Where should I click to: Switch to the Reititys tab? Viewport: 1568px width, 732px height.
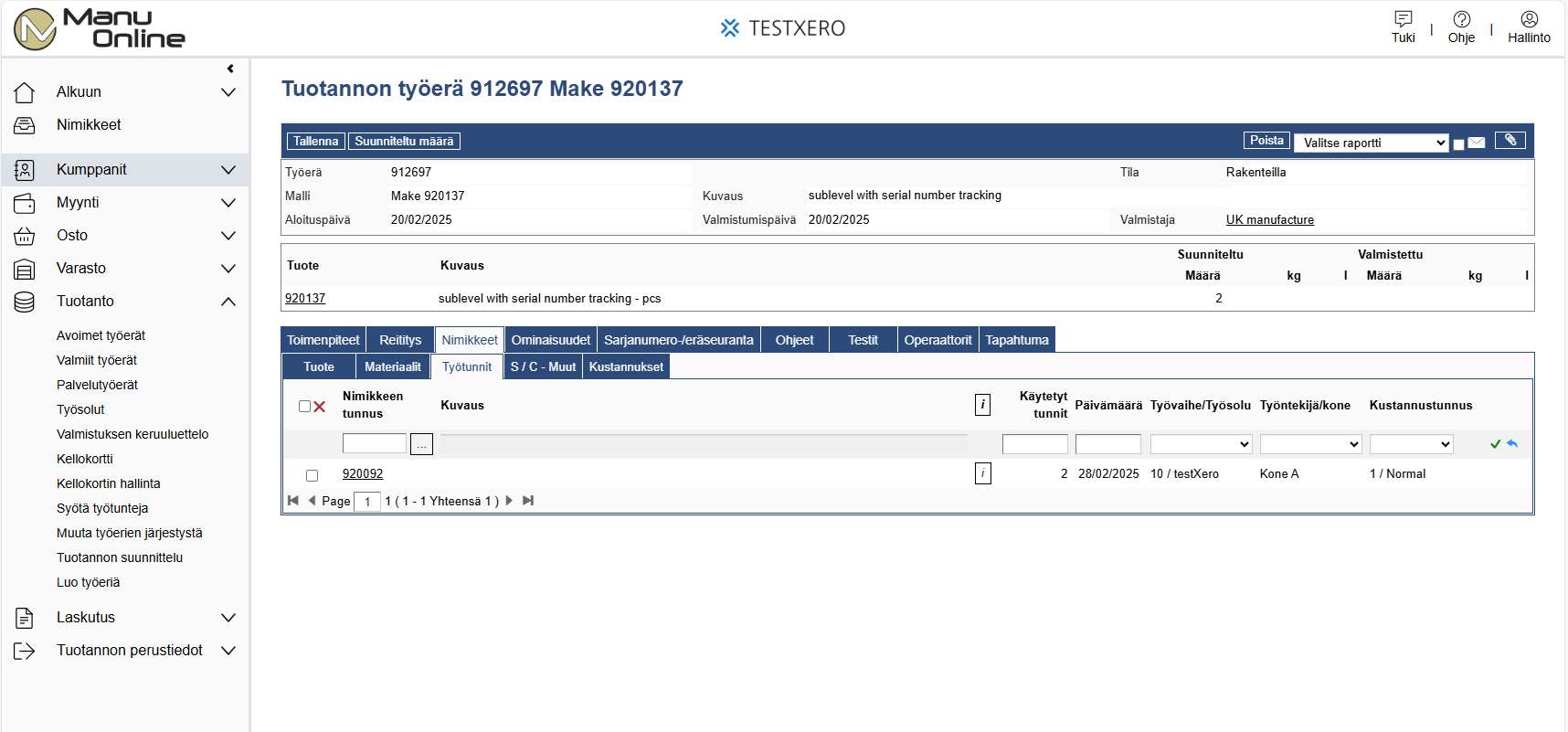tap(400, 340)
